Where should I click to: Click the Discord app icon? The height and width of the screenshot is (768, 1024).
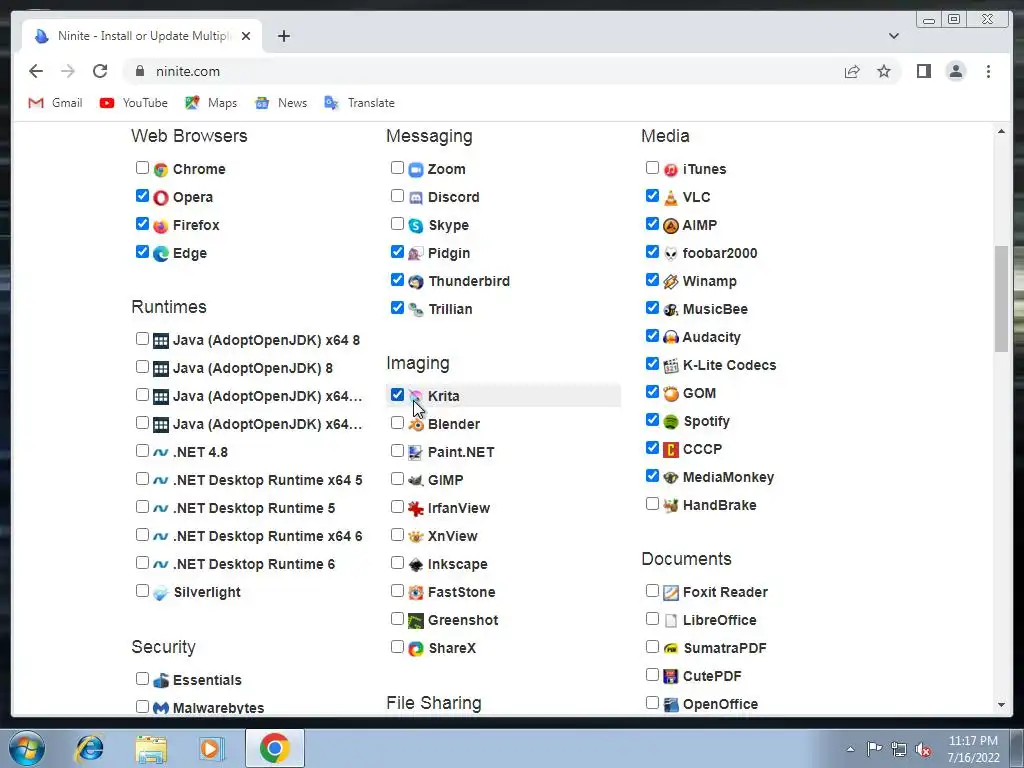(416, 198)
